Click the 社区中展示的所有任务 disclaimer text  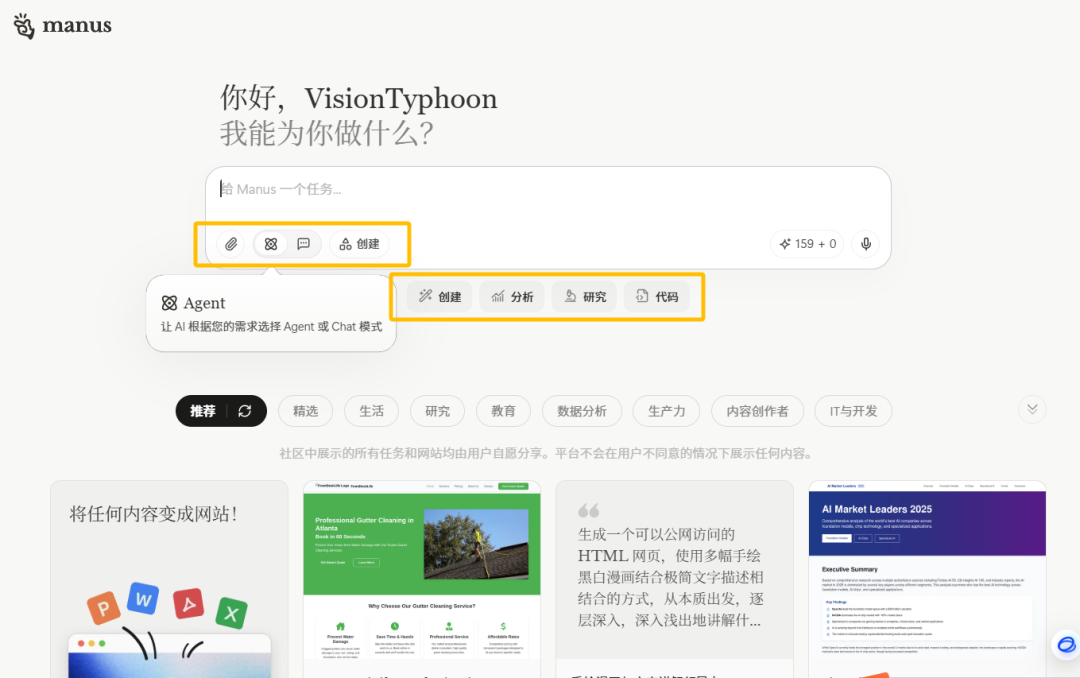pos(546,453)
